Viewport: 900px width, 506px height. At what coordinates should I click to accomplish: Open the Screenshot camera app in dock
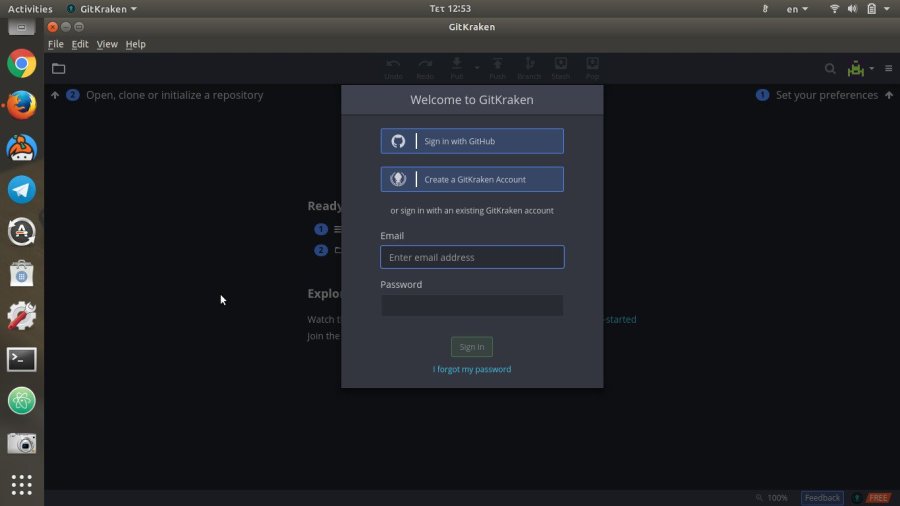tap(22, 443)
